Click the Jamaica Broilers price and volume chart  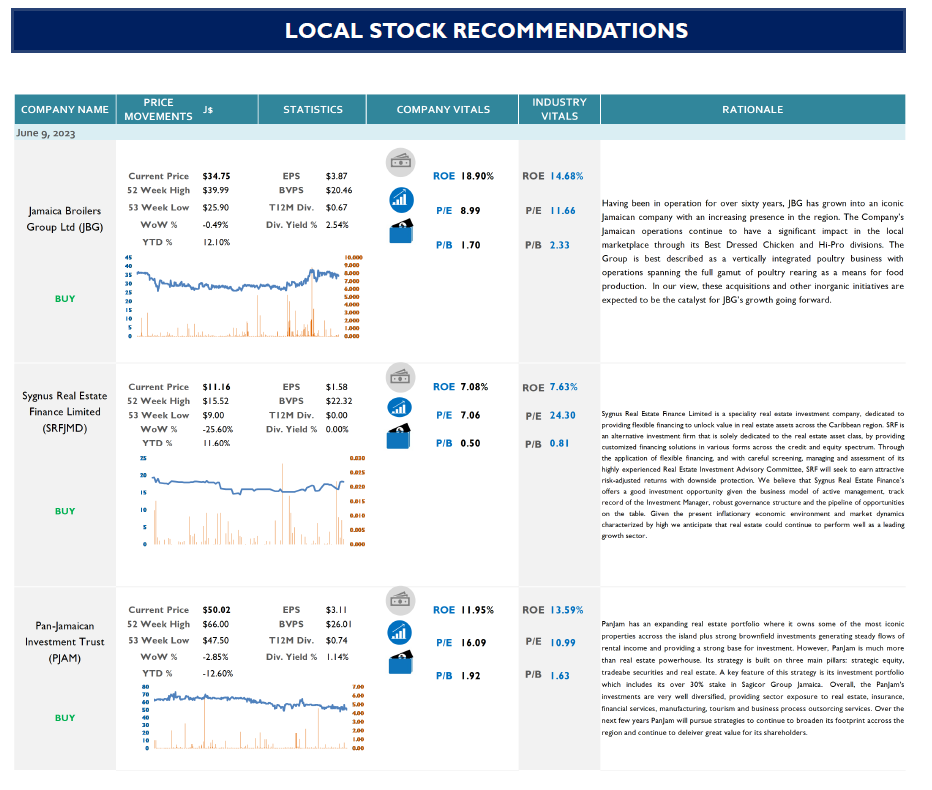pyautogui.click(x=243, y=297)
